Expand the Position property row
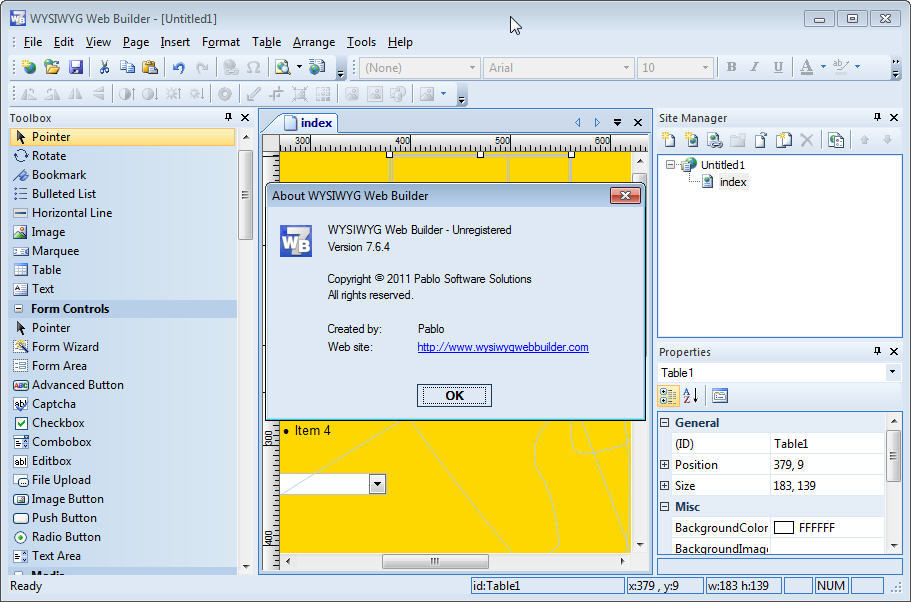The image size is (911, 602). [x=667, y=464]
